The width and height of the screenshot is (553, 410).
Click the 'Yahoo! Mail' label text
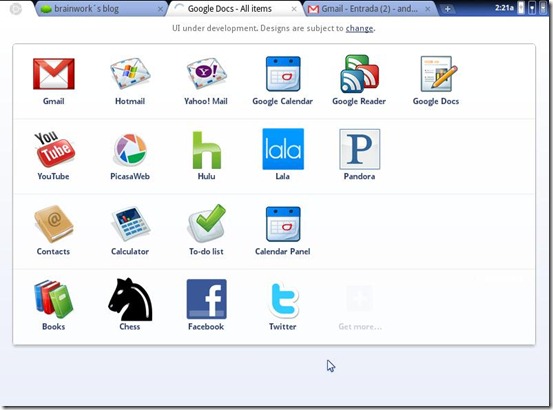pyautogui.click(x=206, y=101)
